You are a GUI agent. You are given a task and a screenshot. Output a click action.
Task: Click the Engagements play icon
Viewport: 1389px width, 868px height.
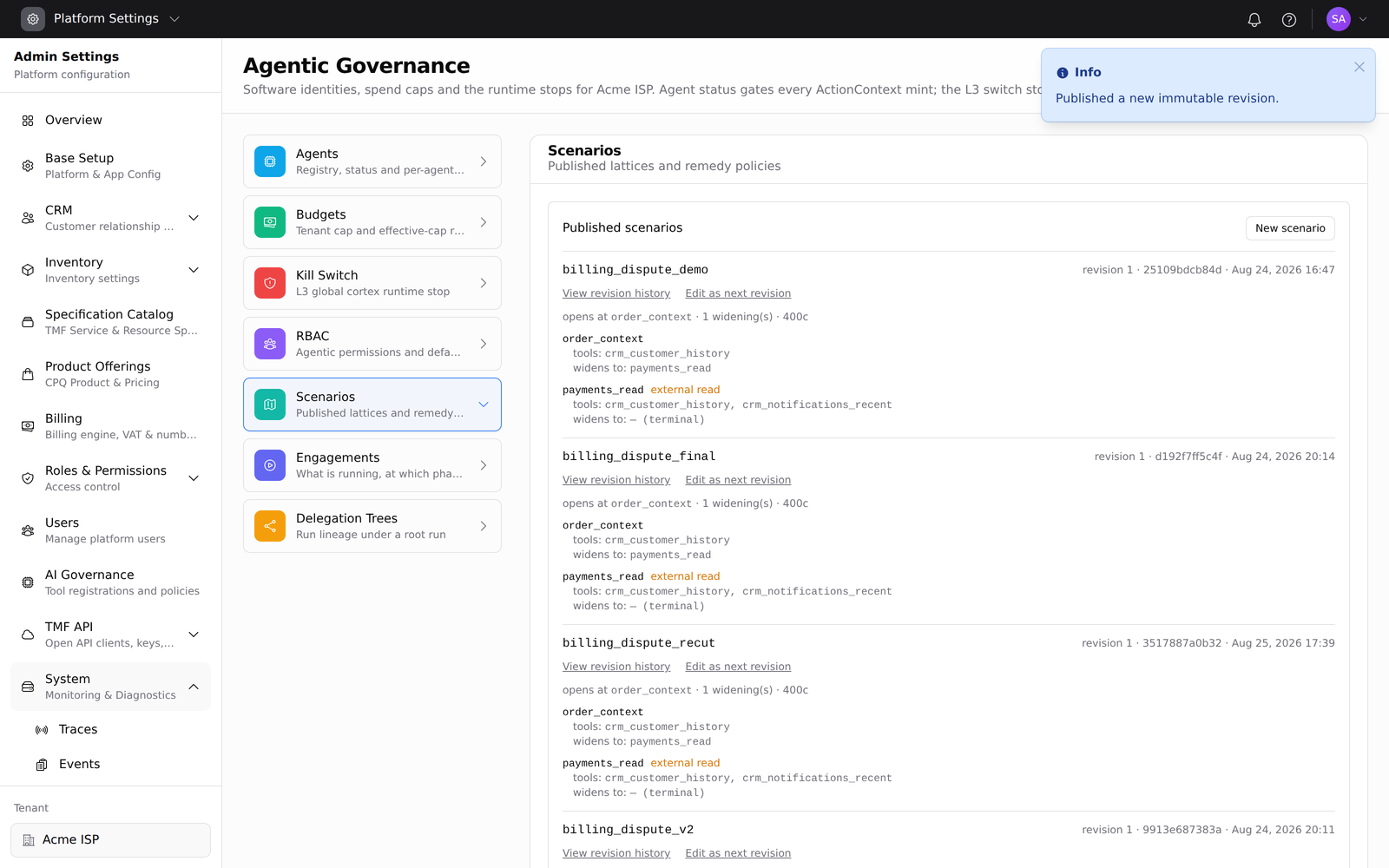tap(270, 465)
